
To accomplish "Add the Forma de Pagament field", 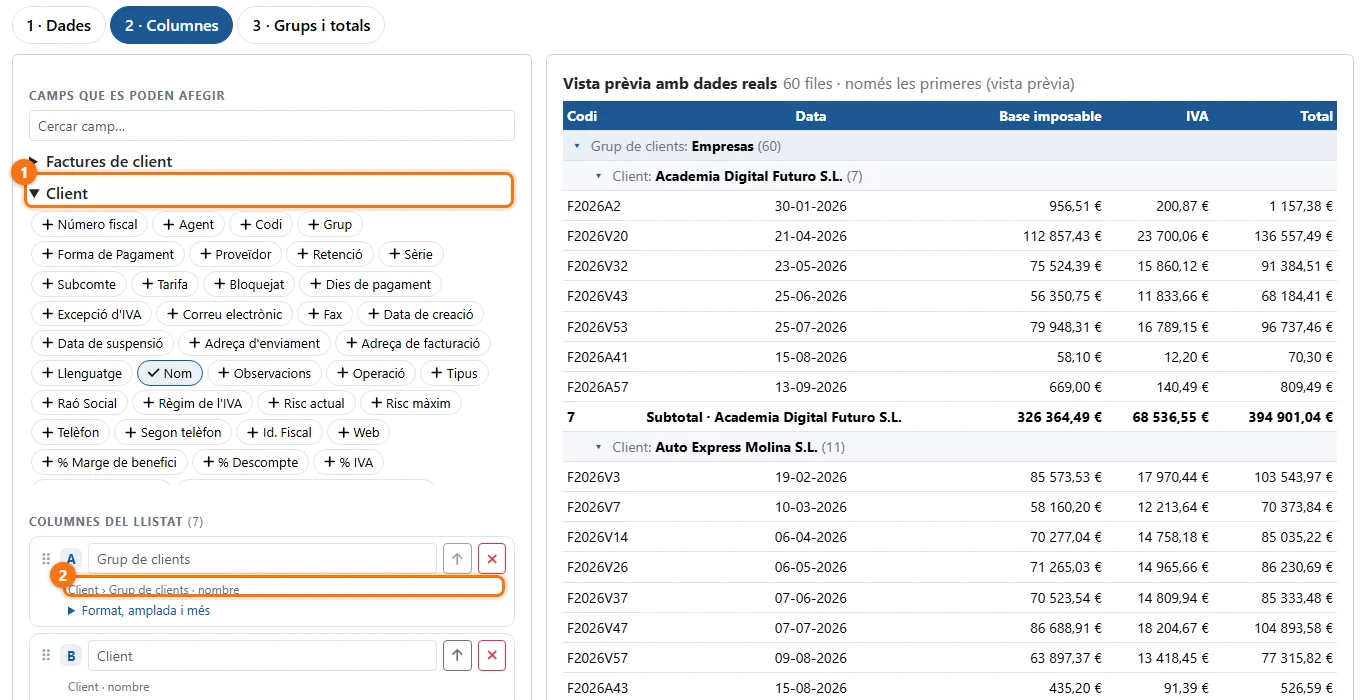I will point(108,255).
